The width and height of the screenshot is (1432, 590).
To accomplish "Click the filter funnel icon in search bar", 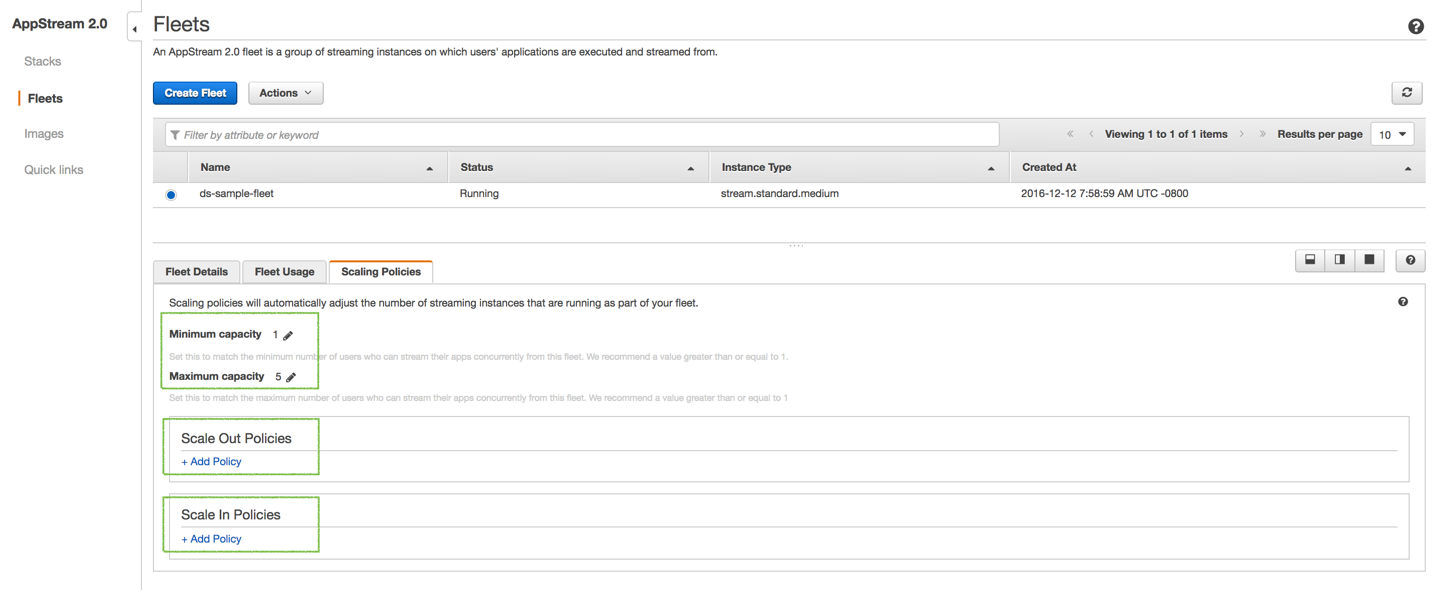I will click(x=176, y=133).
